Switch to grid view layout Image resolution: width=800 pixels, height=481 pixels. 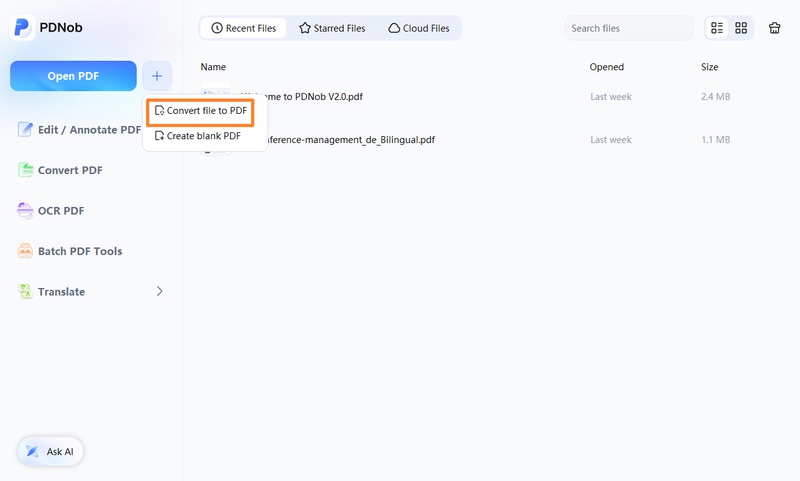click(x=741, y=28)
